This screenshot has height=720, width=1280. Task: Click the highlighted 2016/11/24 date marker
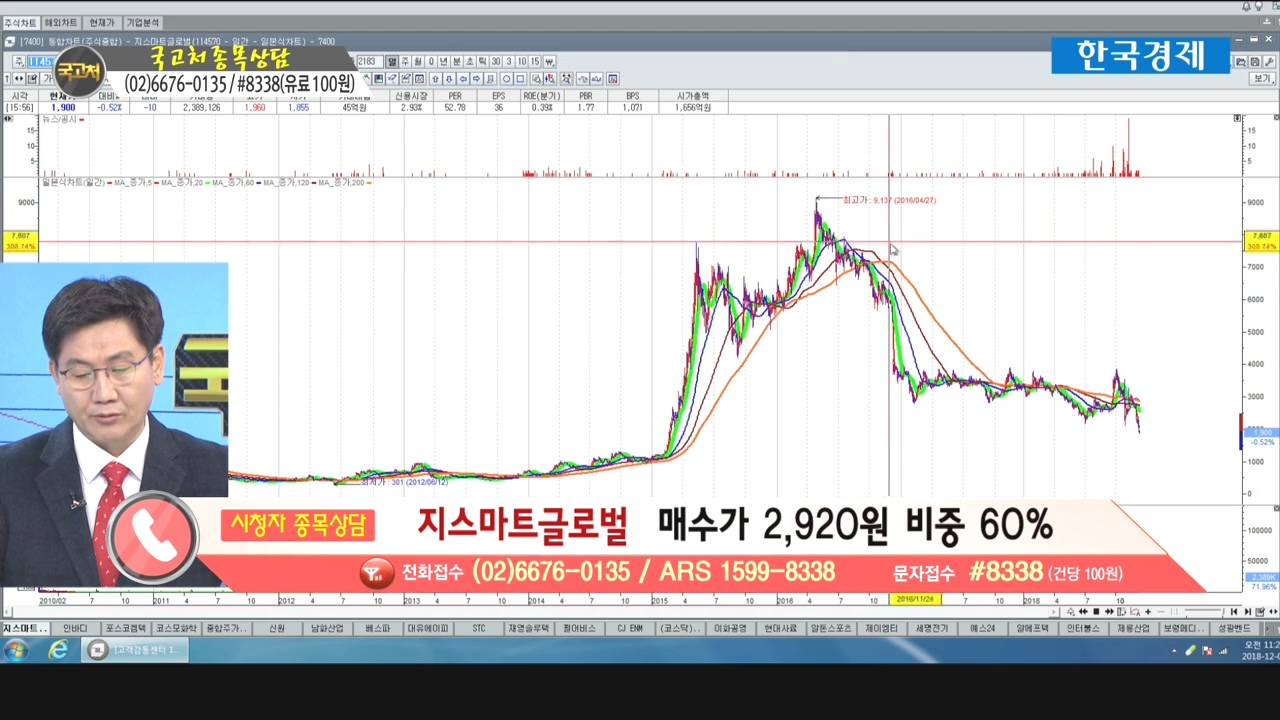(915, 599)
